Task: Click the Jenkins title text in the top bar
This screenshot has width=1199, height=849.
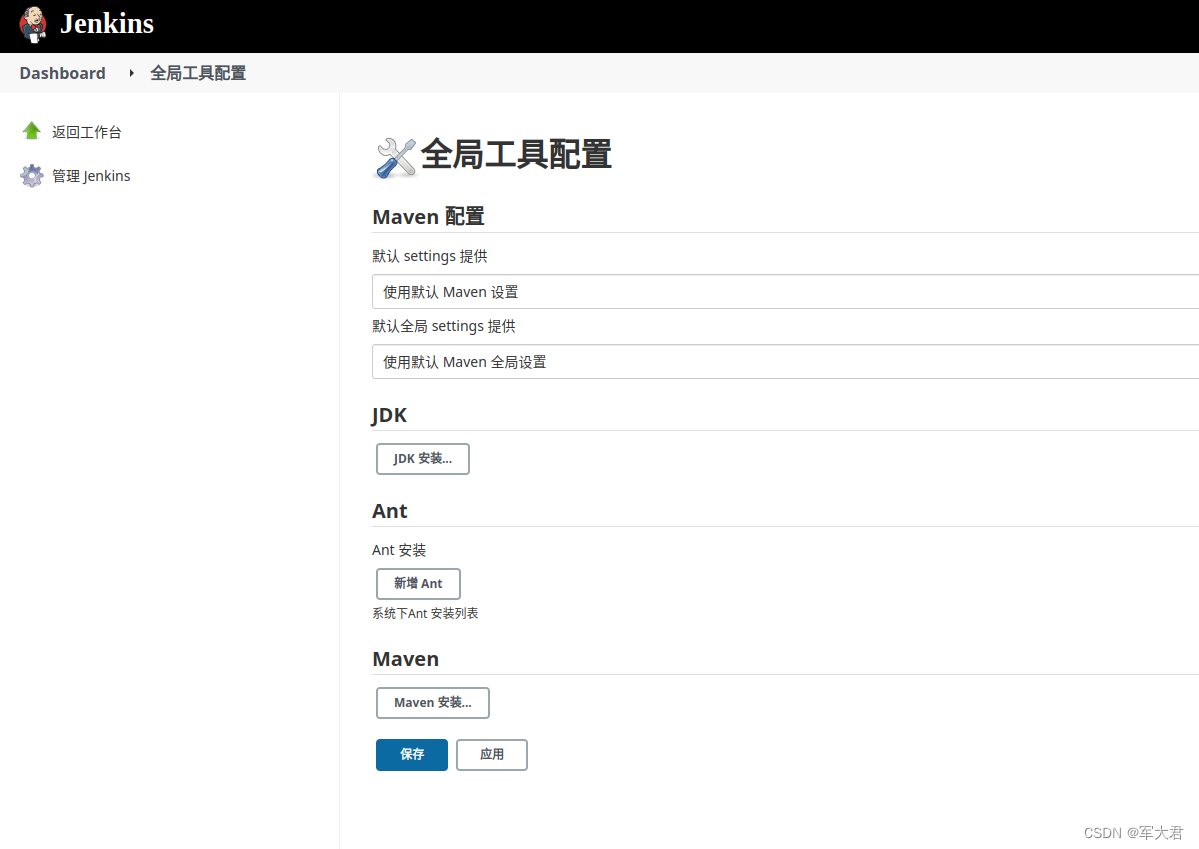Action: tap(107, 23)
